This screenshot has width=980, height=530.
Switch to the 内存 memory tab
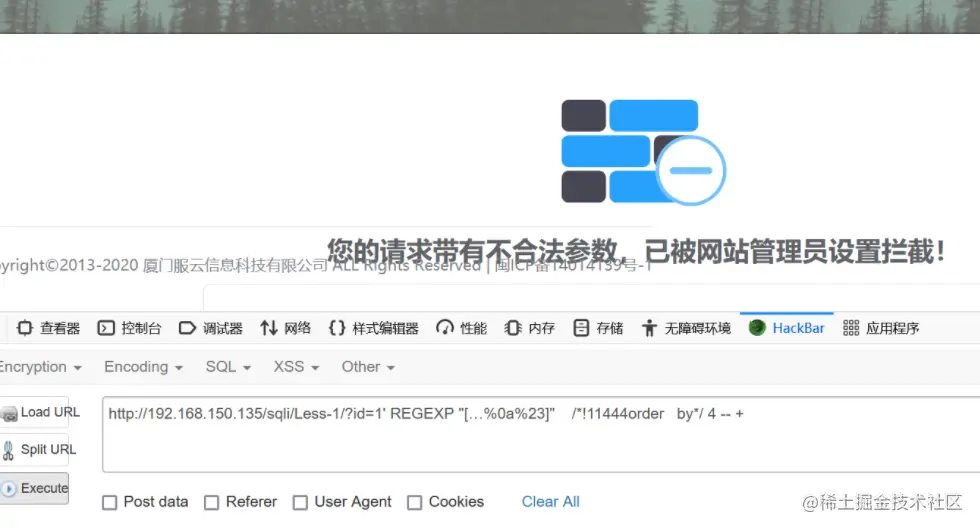(x=529, y=328)
